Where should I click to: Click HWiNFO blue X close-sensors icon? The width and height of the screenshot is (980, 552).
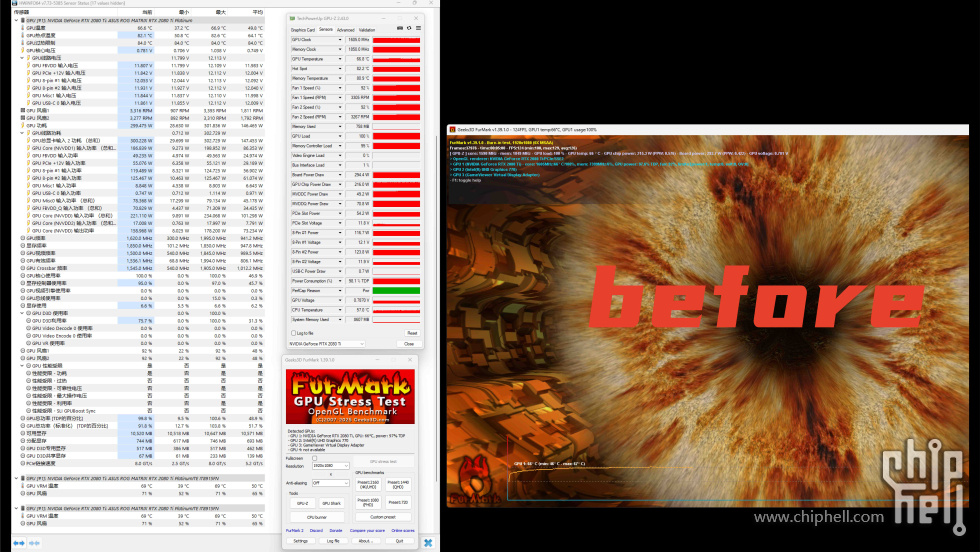point(428,543)
